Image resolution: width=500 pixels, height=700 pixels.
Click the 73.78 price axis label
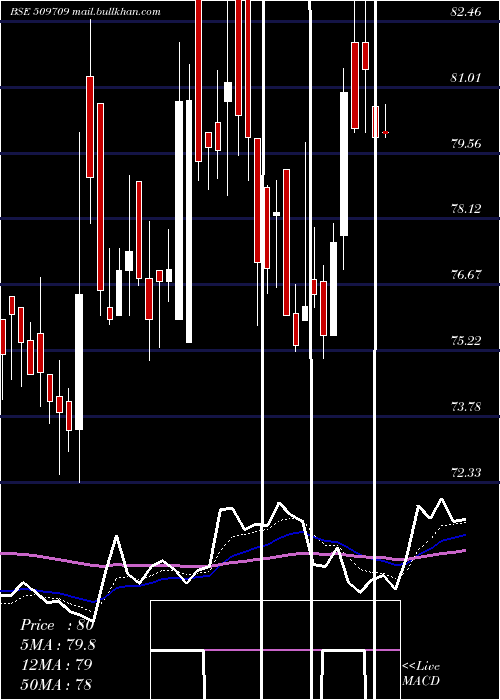pos(466,407)
